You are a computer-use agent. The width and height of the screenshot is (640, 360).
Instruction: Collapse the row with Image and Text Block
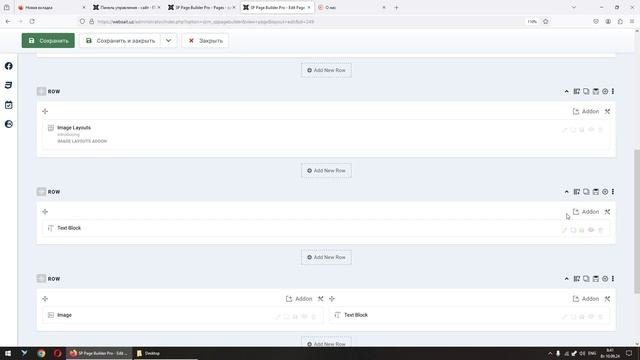coord(567,279)
